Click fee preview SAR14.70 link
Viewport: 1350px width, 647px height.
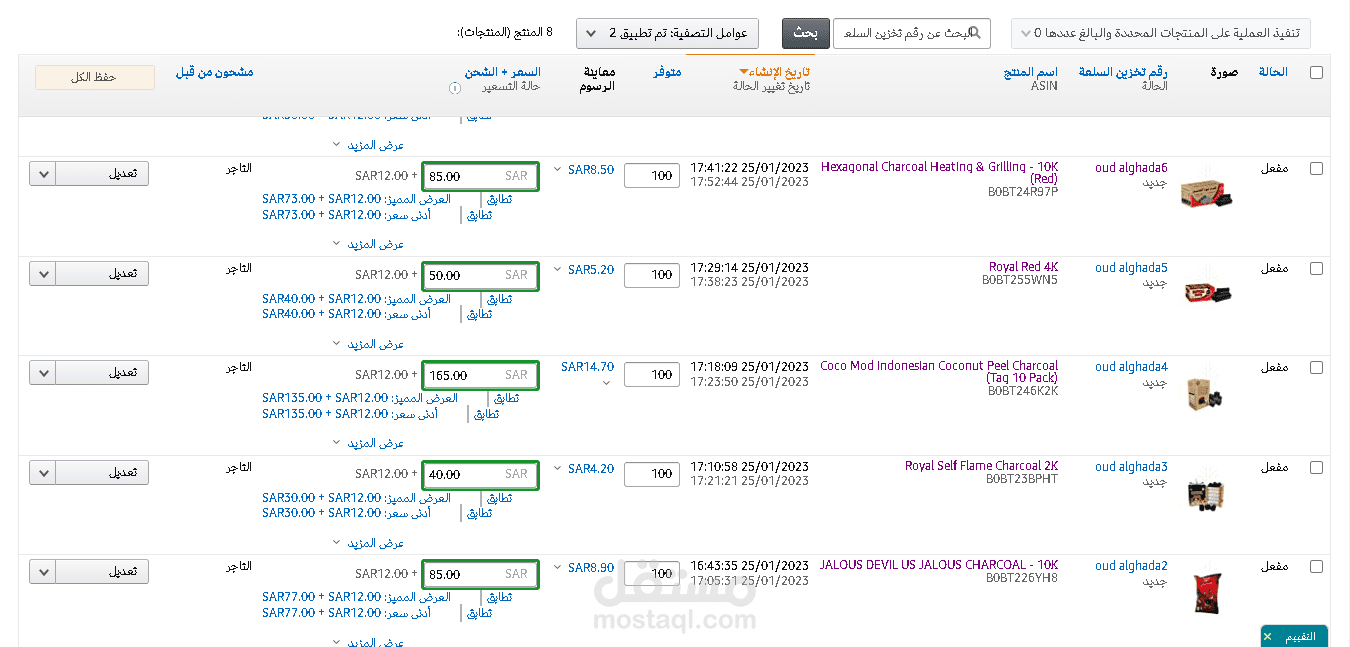click(x=587, y=367)
